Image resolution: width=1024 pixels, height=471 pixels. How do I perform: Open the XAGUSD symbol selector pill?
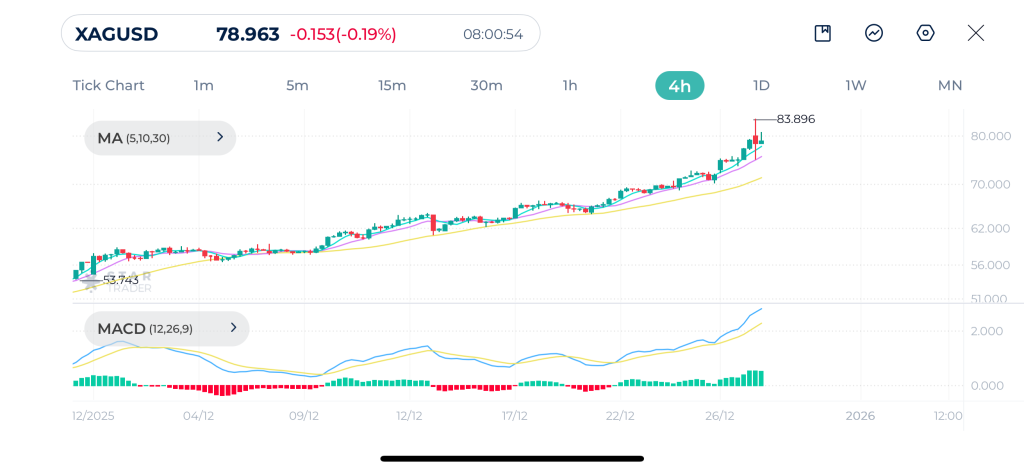pyautogui.click(x=300, y=33)
